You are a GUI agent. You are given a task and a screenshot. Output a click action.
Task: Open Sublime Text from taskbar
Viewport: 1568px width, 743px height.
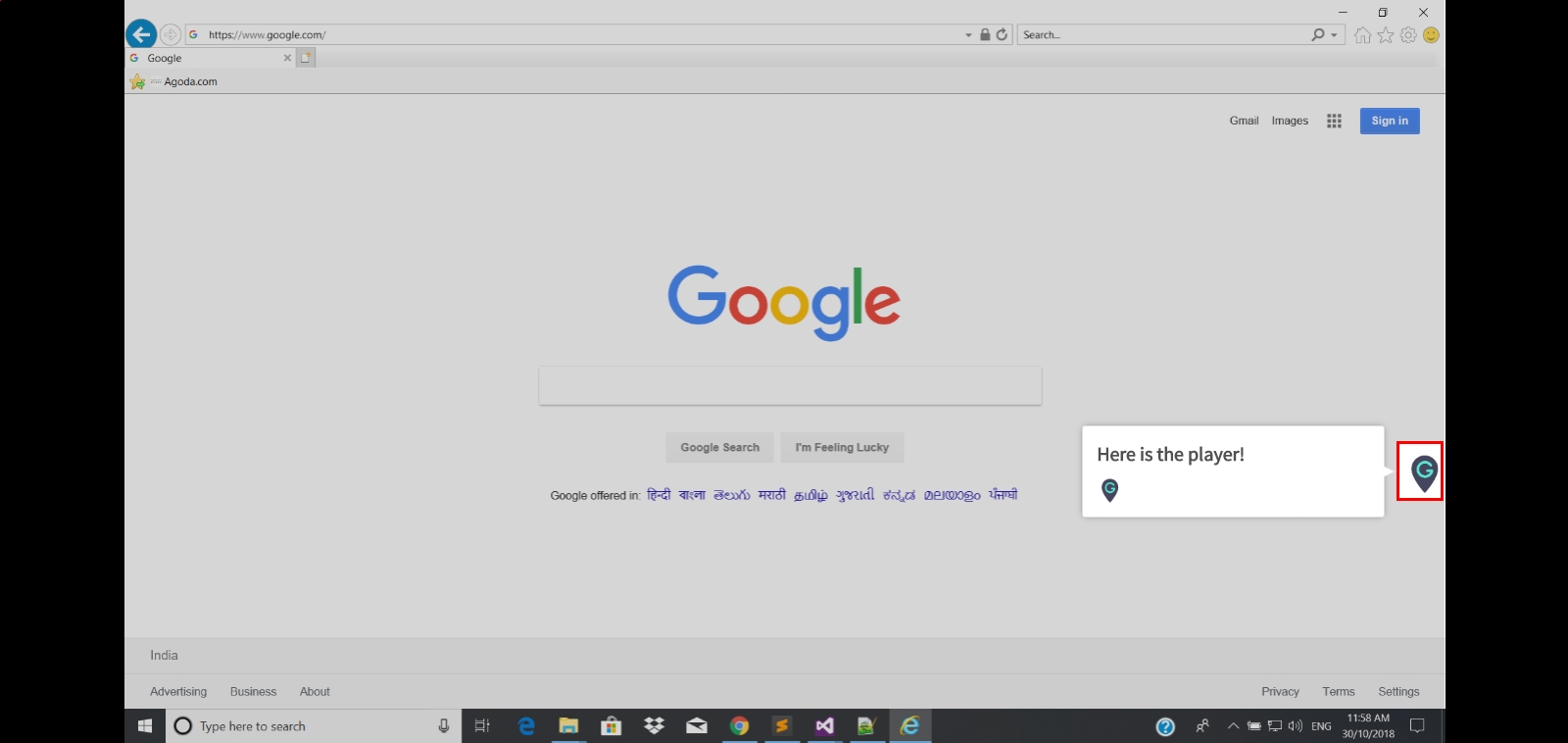[x=782, y=725]
